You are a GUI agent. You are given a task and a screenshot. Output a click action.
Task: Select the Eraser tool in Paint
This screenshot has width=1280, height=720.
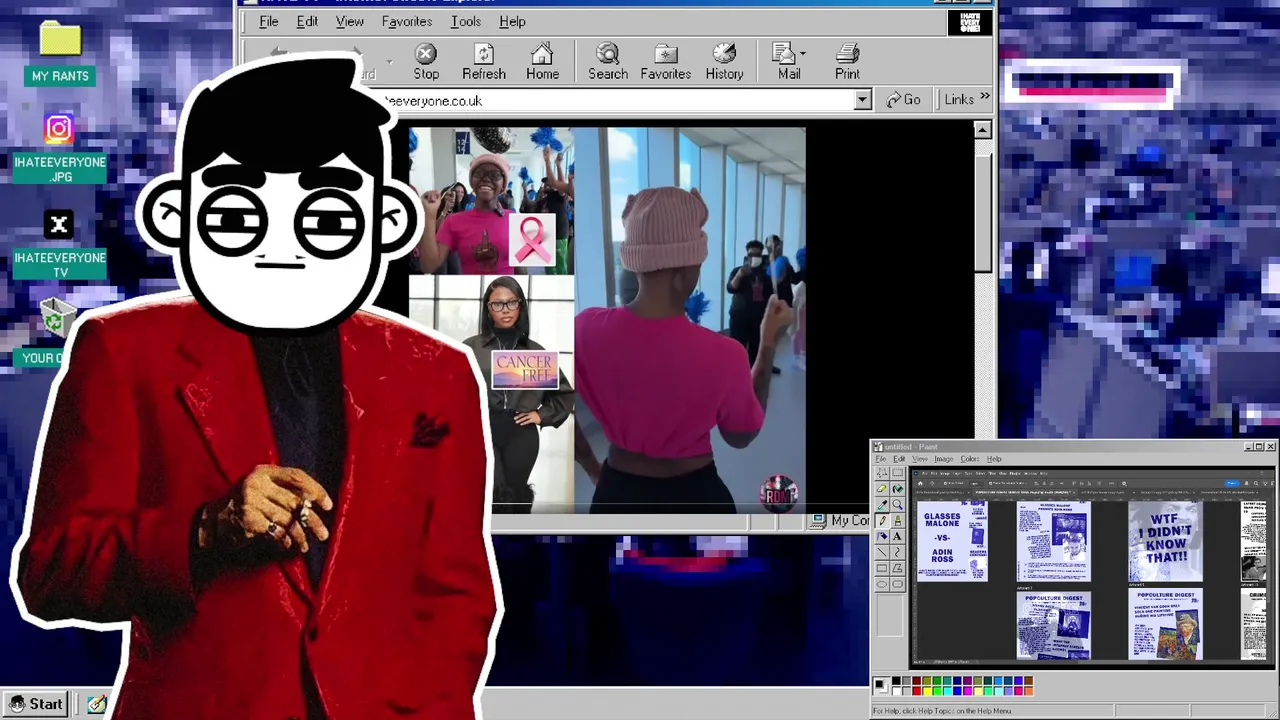coord(882,489)
